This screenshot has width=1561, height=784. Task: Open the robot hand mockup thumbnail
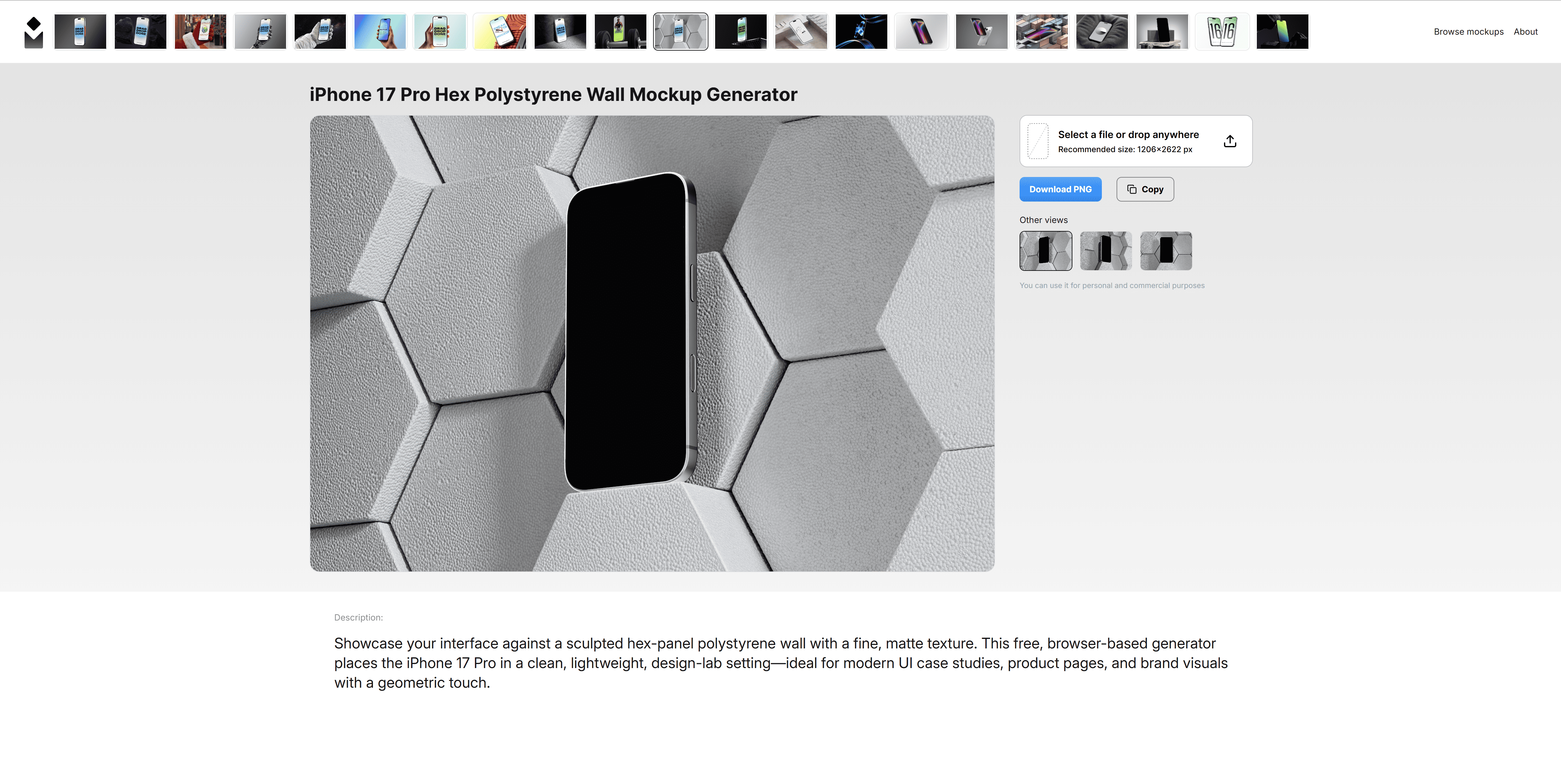tap(260, 32)
